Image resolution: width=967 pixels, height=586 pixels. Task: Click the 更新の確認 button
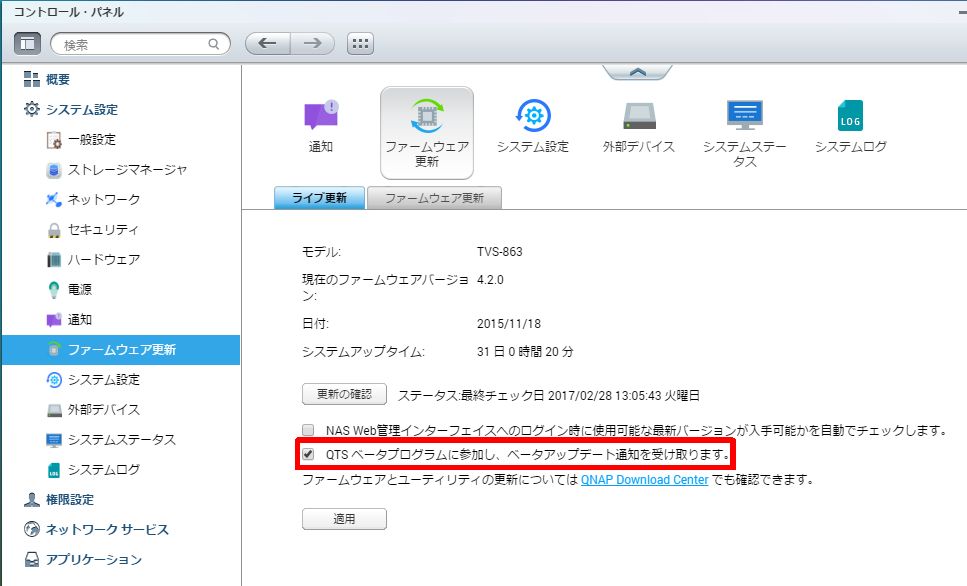[344, 394]
